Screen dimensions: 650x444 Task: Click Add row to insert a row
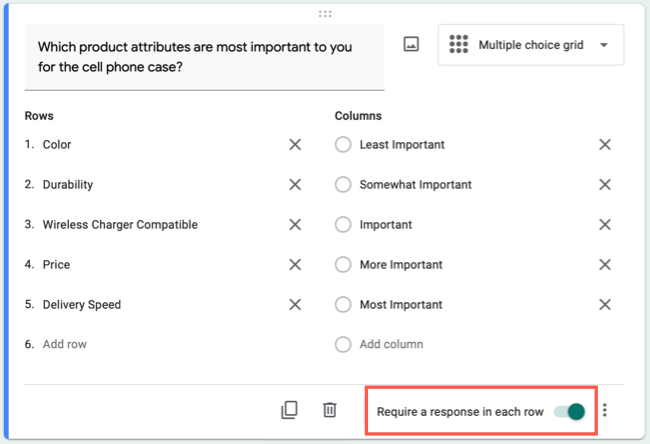coord(65,344)
